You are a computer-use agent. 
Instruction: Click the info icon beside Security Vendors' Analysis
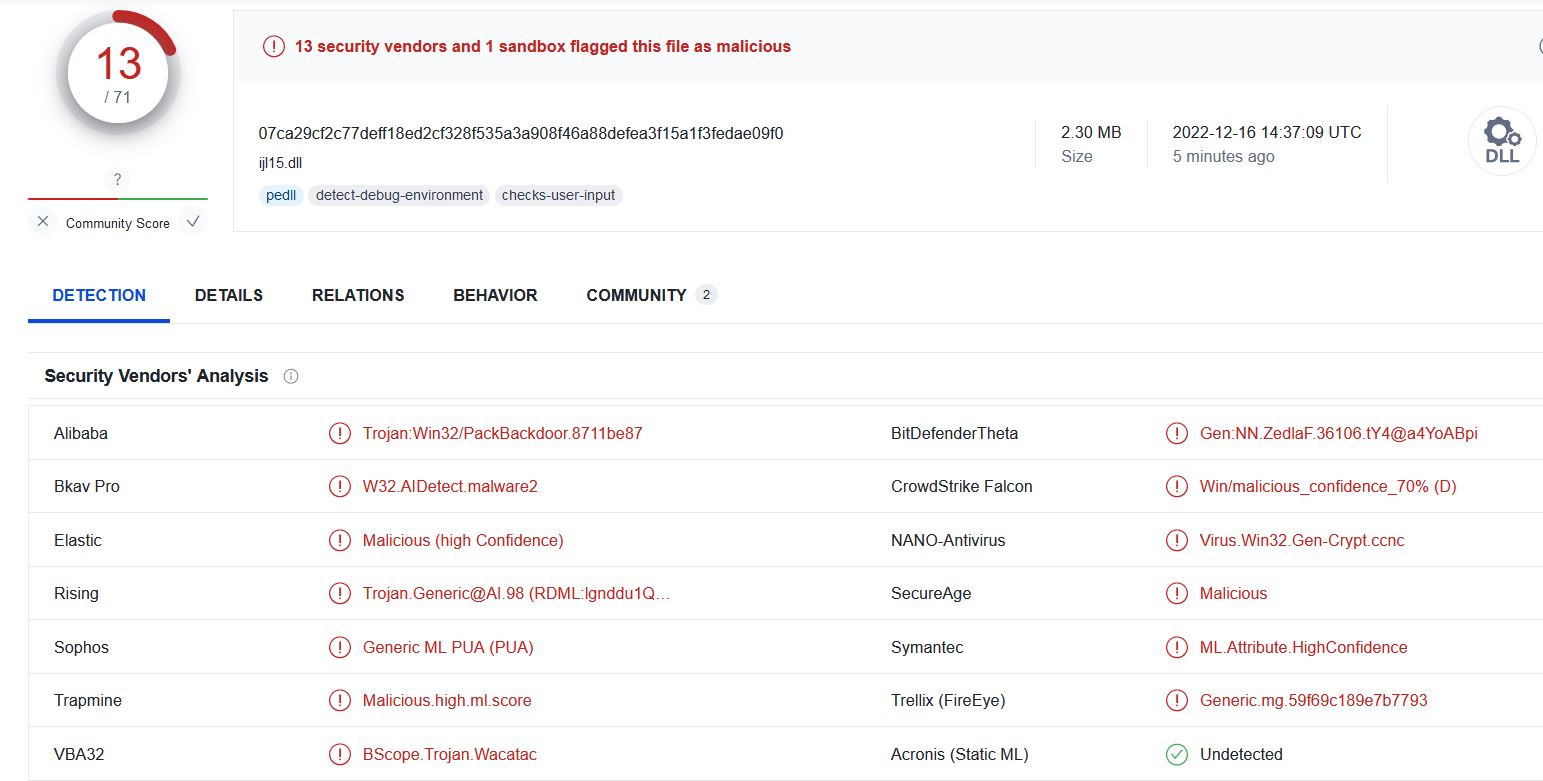(x=291, y=377)
